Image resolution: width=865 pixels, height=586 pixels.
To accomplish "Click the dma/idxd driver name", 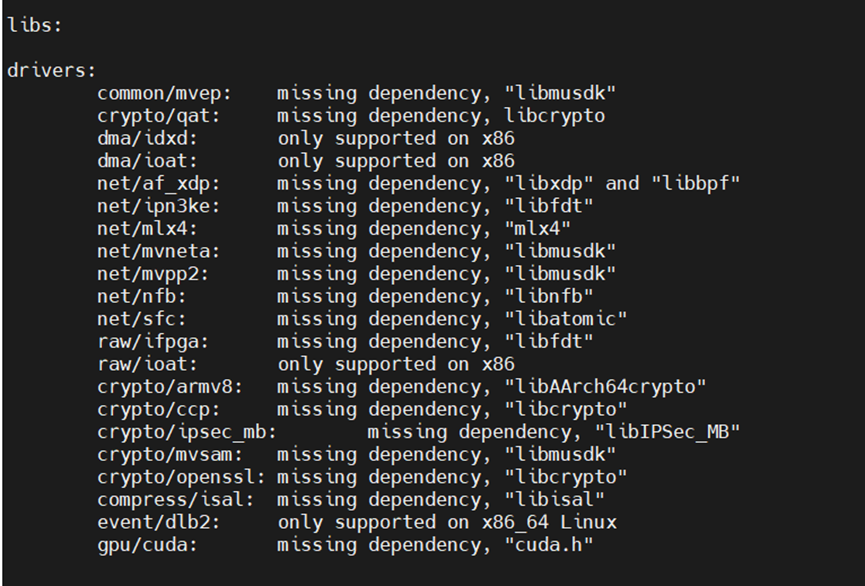I will 147,138.
